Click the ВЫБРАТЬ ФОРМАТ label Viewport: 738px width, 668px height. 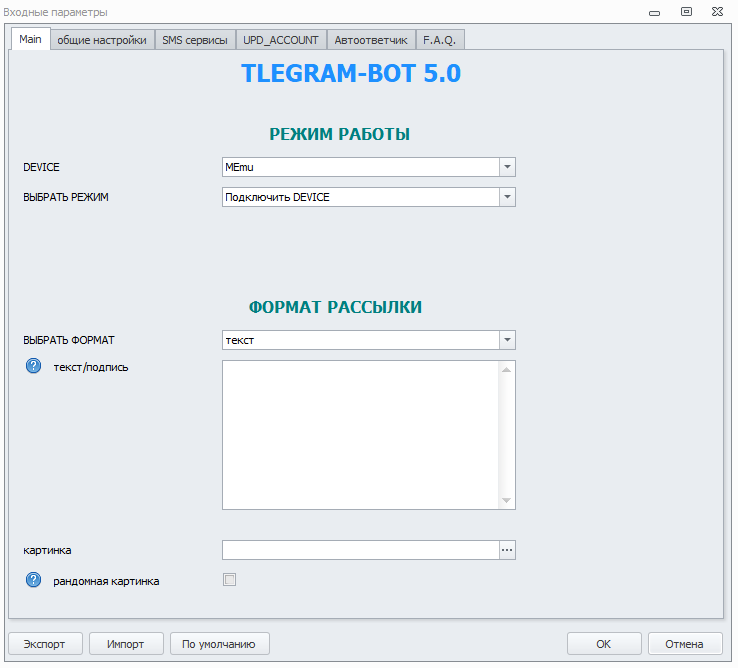coord(69,340)
